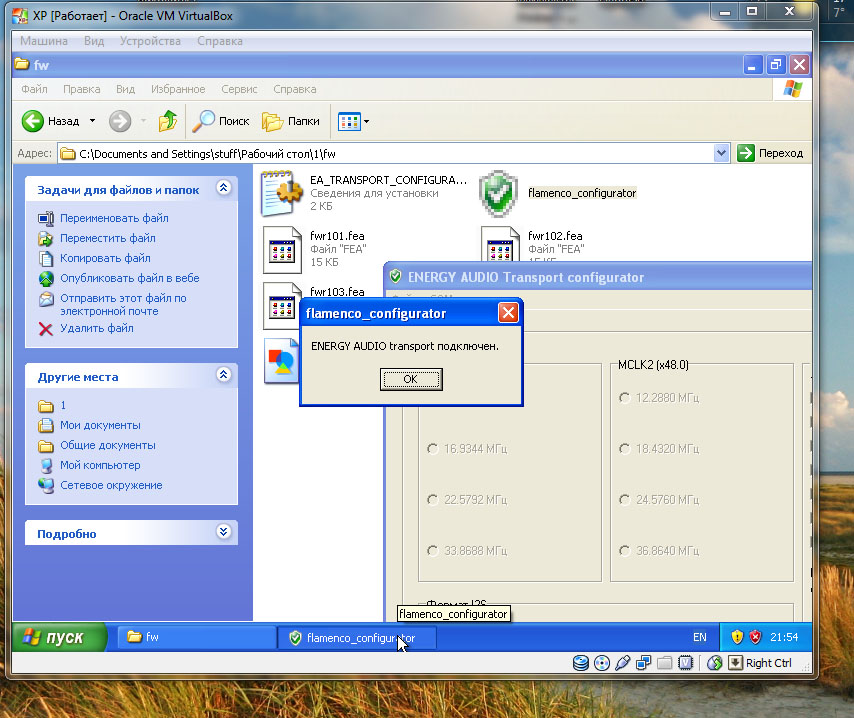Open the Справка menu in Explorer

(x=295, y=89)
